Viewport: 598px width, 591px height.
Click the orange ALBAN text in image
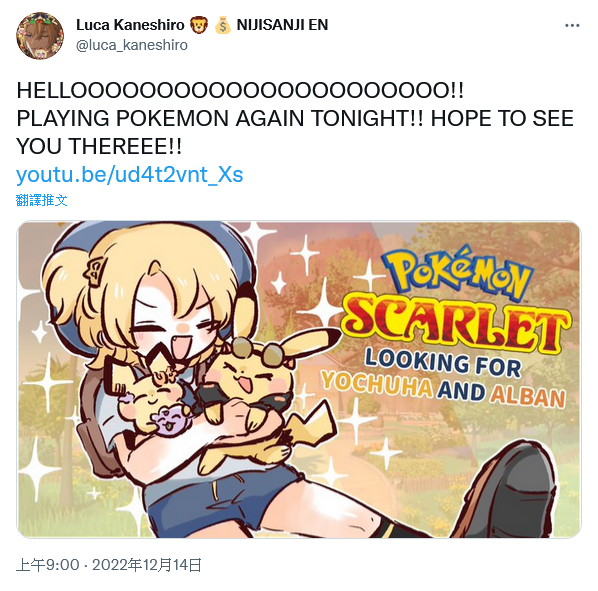click(527, 396)
